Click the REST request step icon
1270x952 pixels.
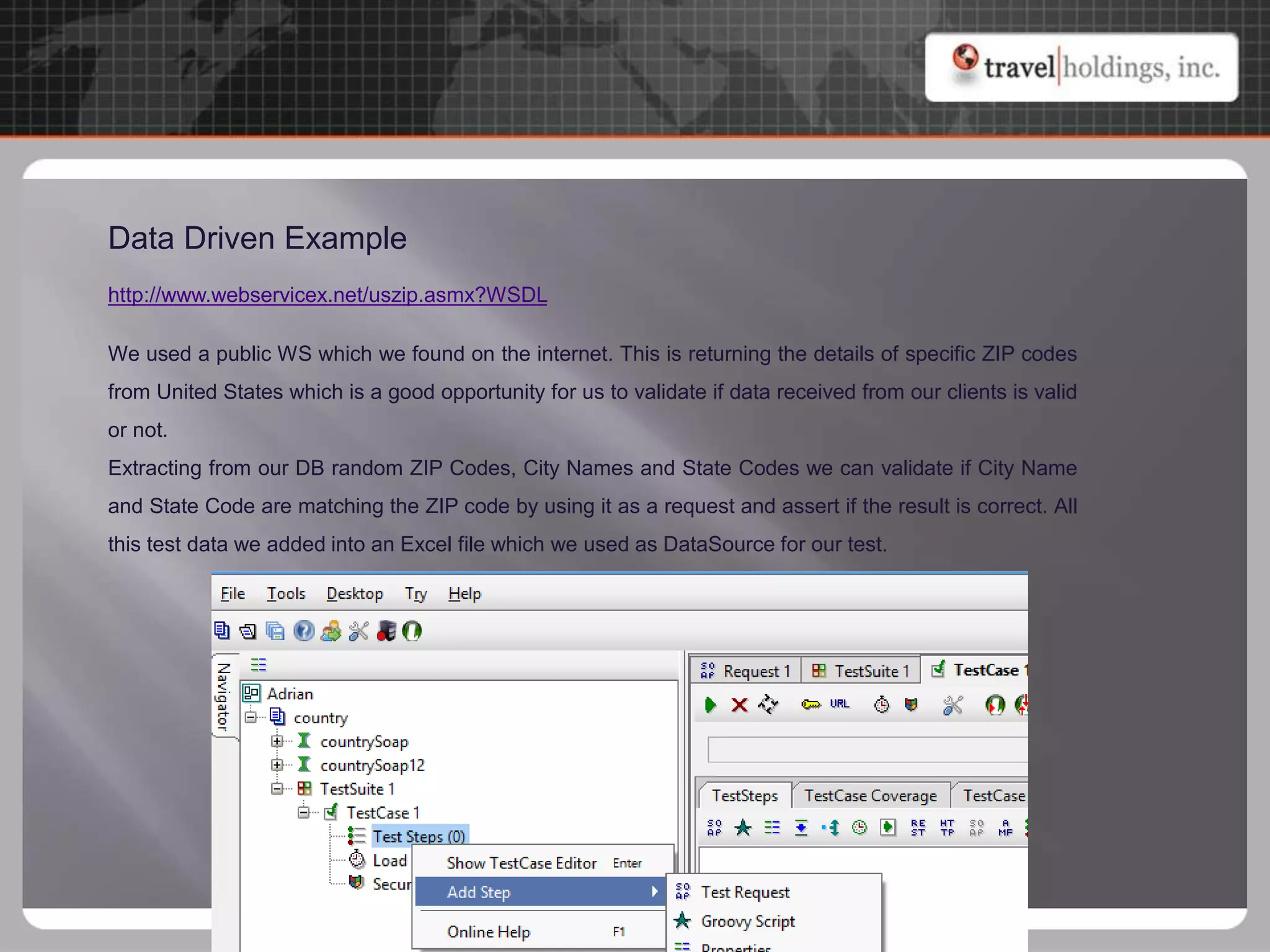[x=918, y=827]
